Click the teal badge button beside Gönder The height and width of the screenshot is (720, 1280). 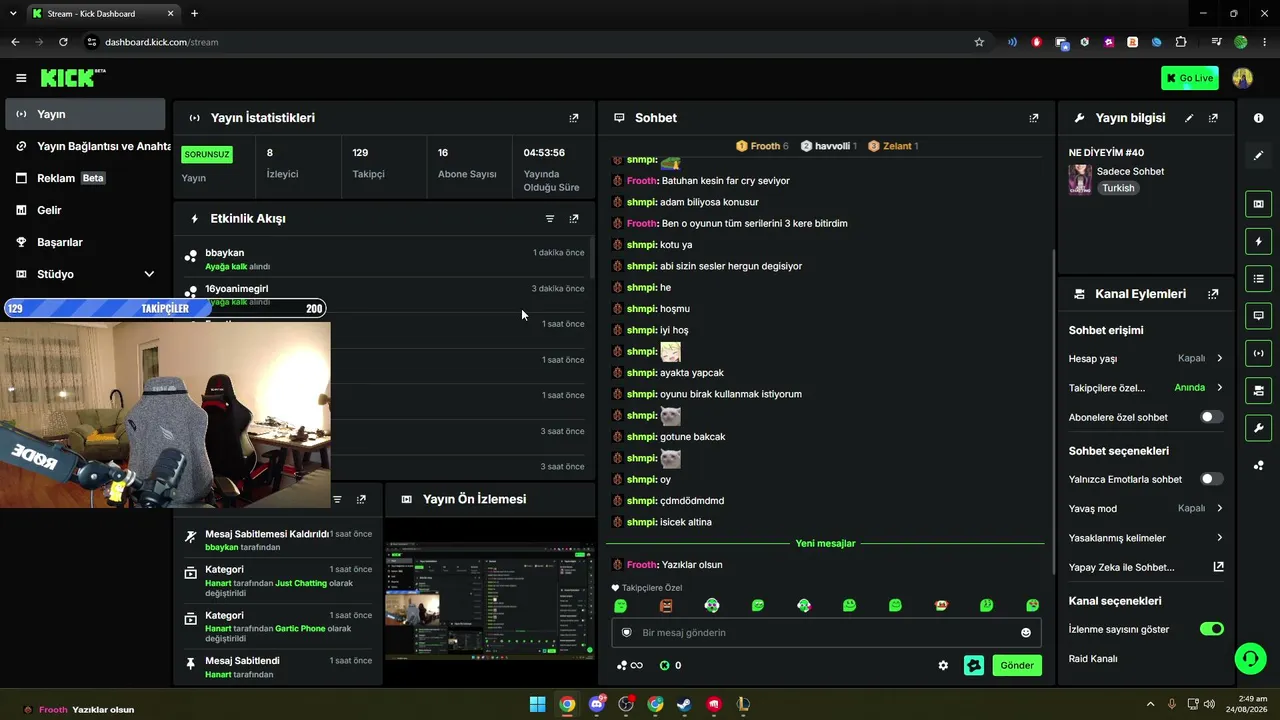tap(974, 665)
